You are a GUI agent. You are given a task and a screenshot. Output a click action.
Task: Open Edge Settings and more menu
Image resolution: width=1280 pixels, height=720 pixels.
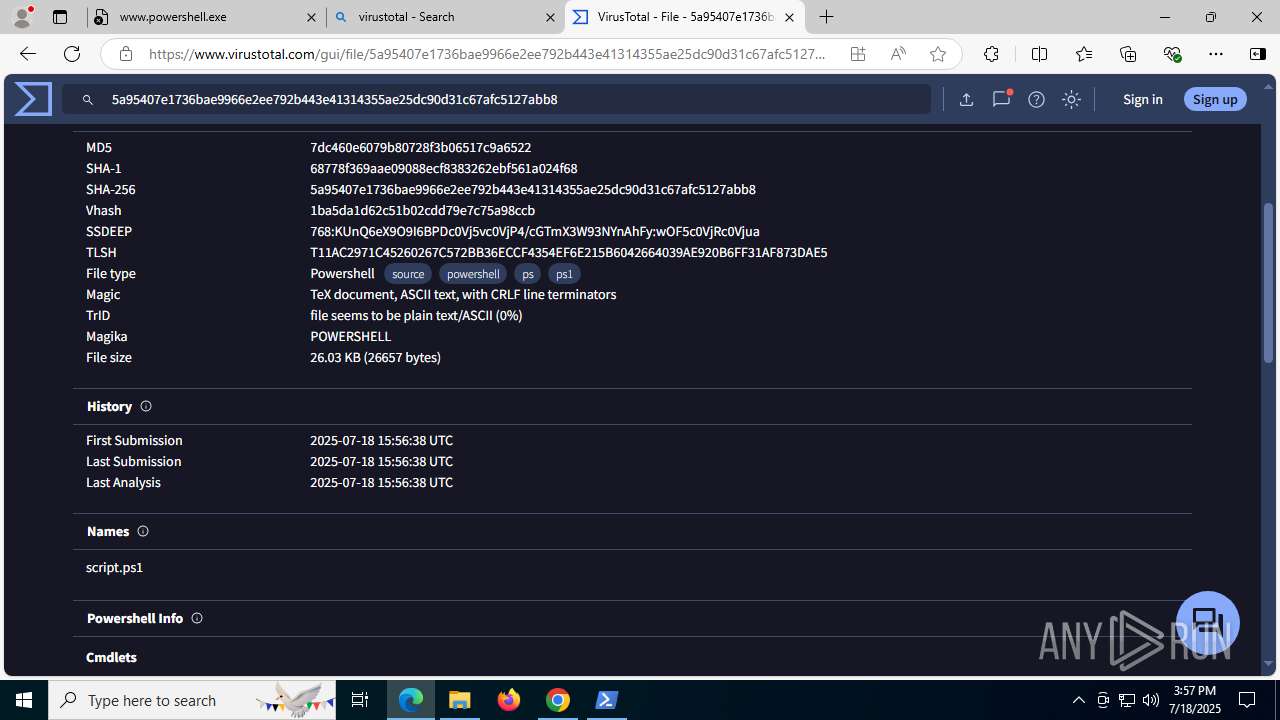click(1216, 54)
